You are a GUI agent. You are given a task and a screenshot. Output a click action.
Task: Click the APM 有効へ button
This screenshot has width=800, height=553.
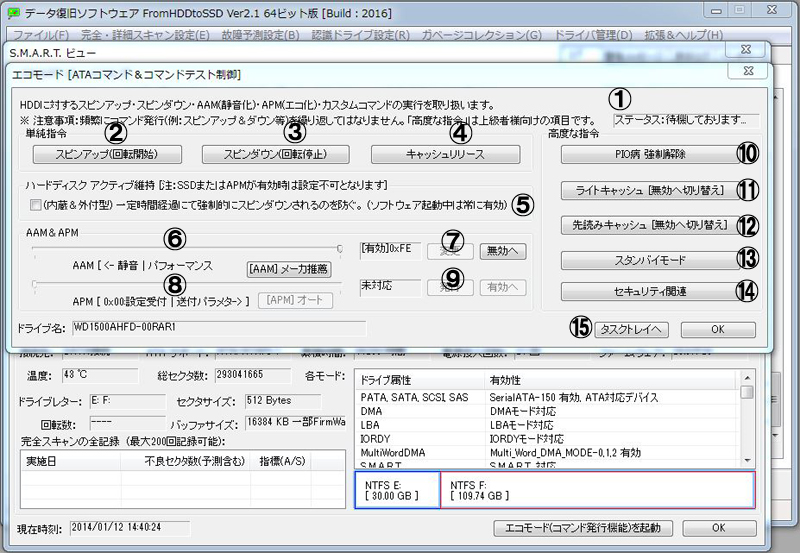pos(503,287)
